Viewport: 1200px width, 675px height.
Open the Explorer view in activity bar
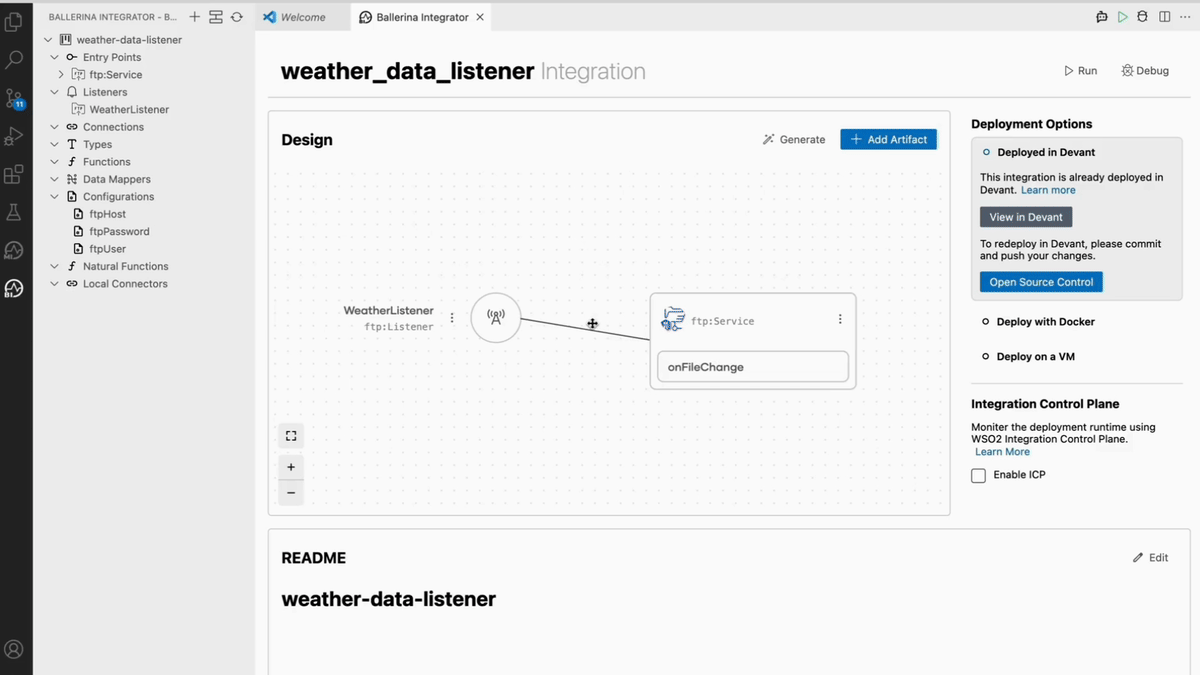[14, 22]
